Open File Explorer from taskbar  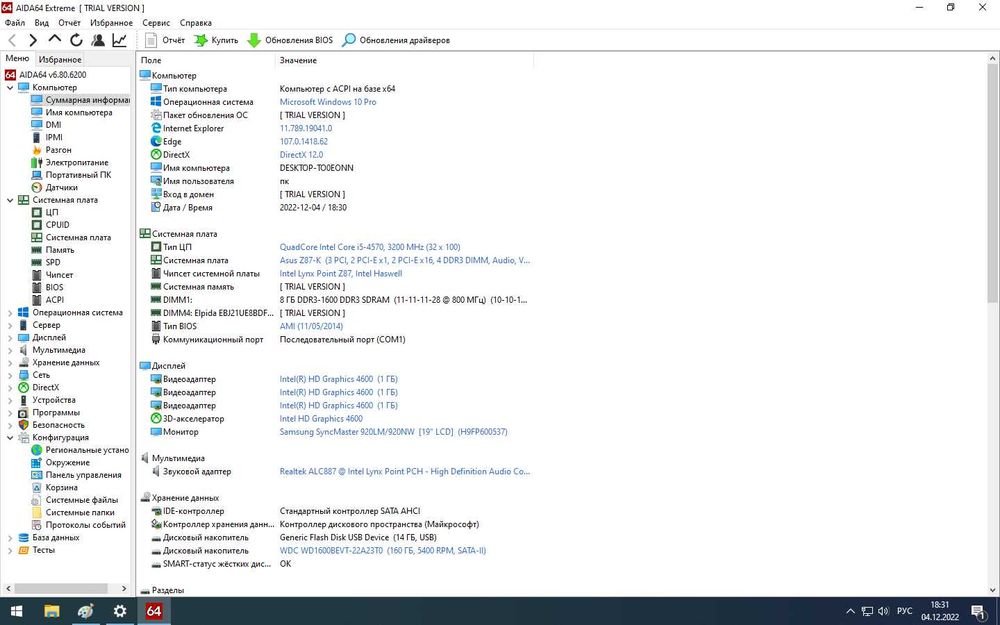click(x=51, y=611)
